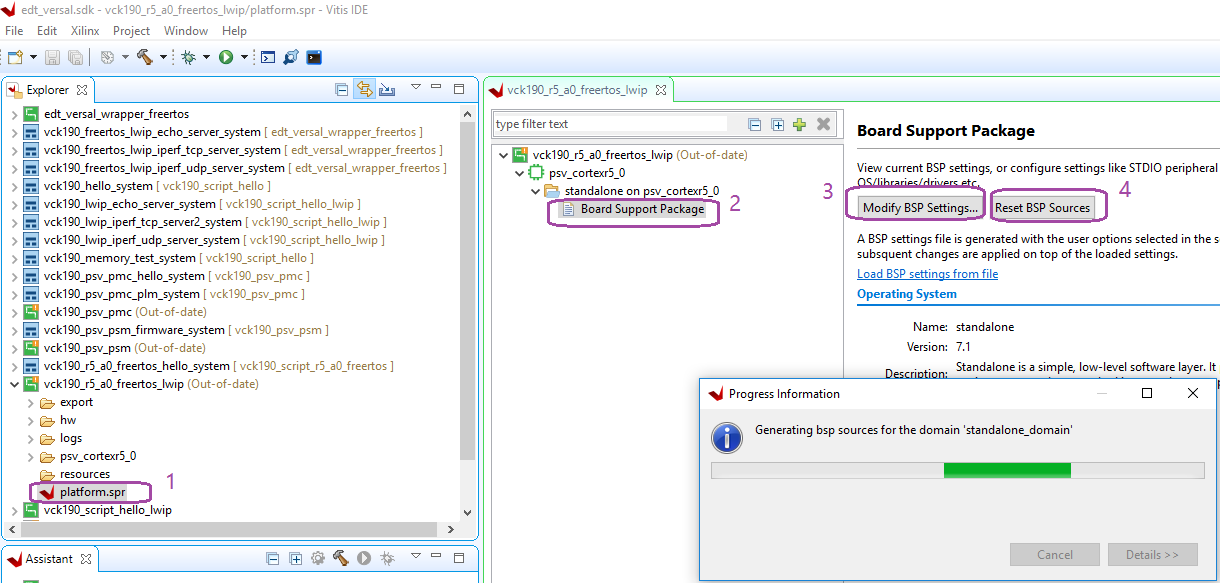This screenshot has width=1220, height=583.
Task: Expand the logs folder in Explorer
Action: click(x=30, y=438)
